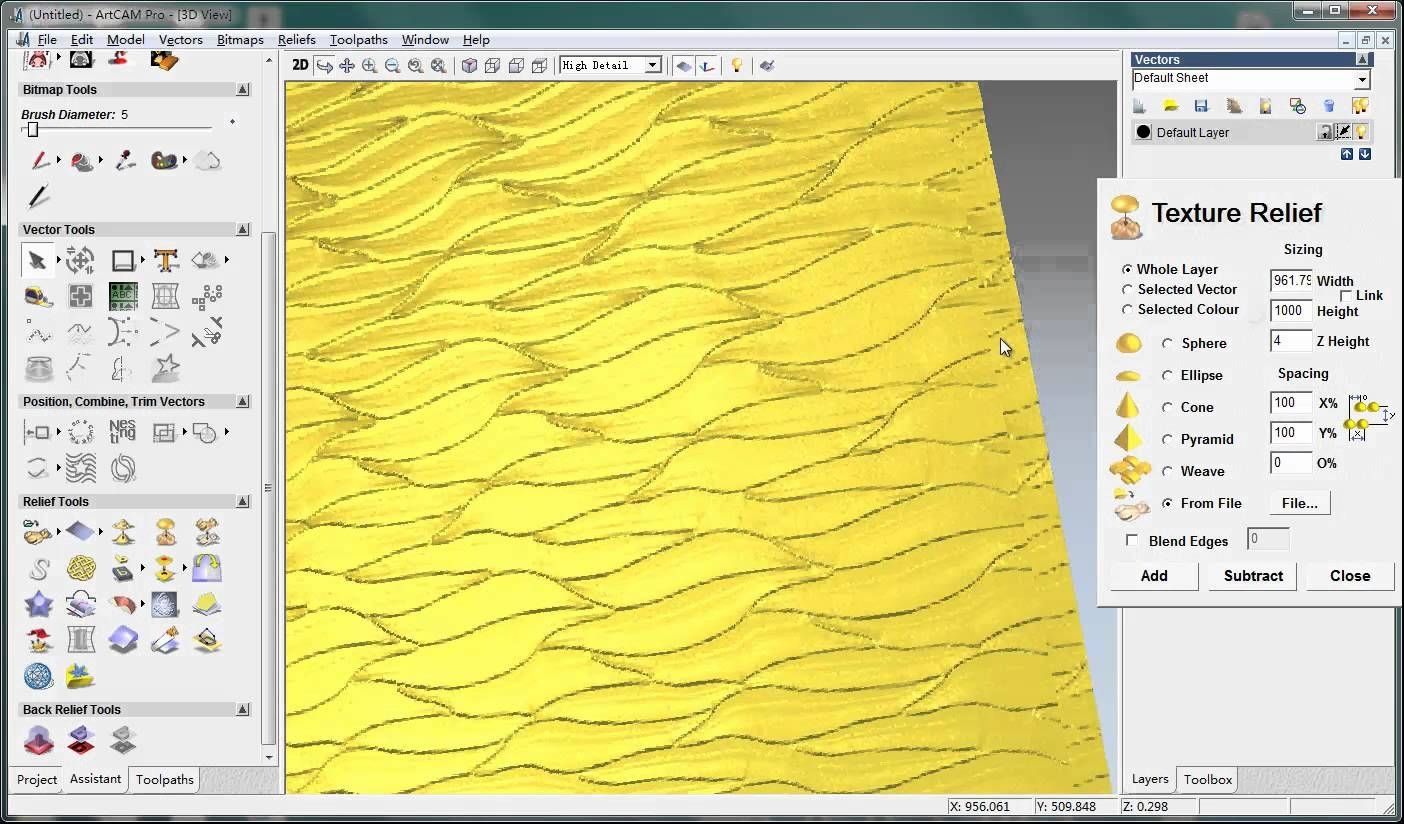This screenshot has width=1404, height=824.
Task: Open the Reliefs menu
Action: coord(296,40)
